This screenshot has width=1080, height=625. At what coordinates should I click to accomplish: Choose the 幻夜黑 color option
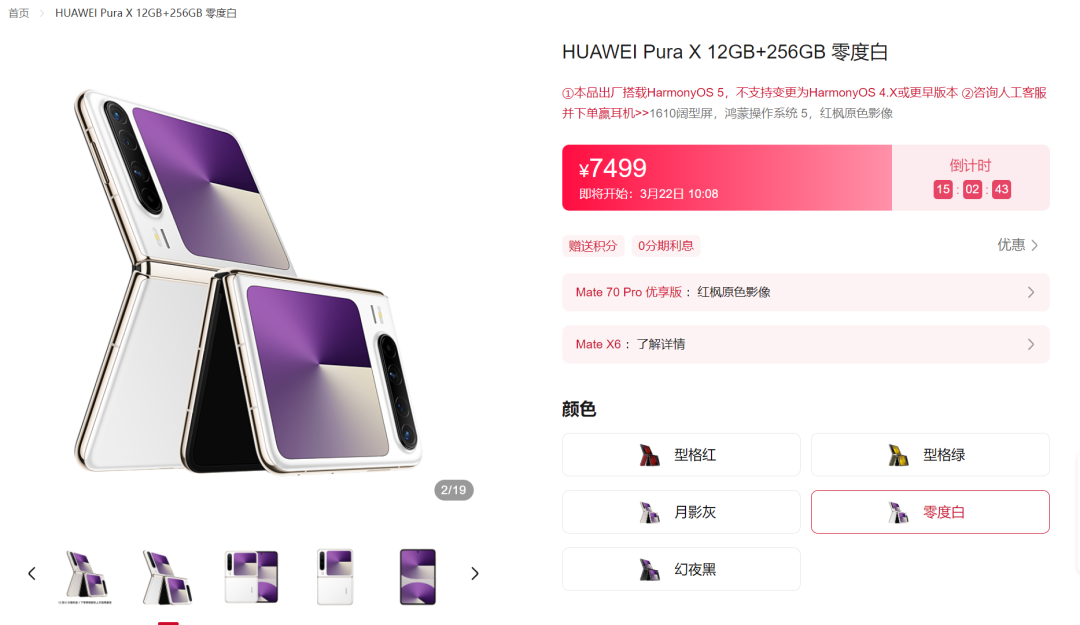coord(681,569)
